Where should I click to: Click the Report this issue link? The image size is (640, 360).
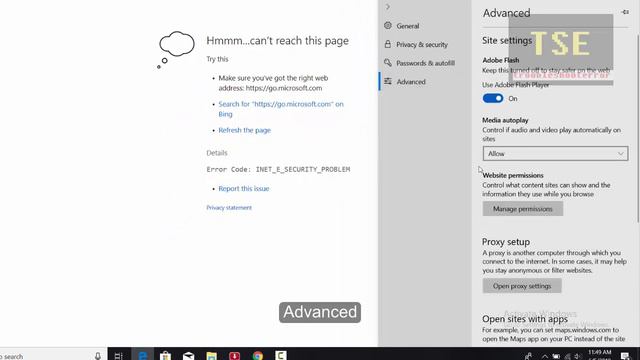pyautogui.click(x=244, y=189)
